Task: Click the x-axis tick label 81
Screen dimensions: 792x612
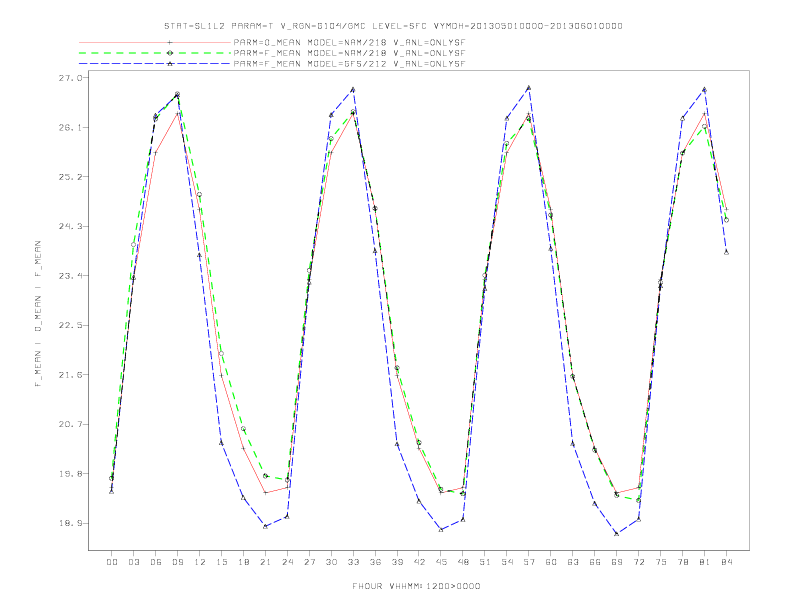Action: coord(705,562)
